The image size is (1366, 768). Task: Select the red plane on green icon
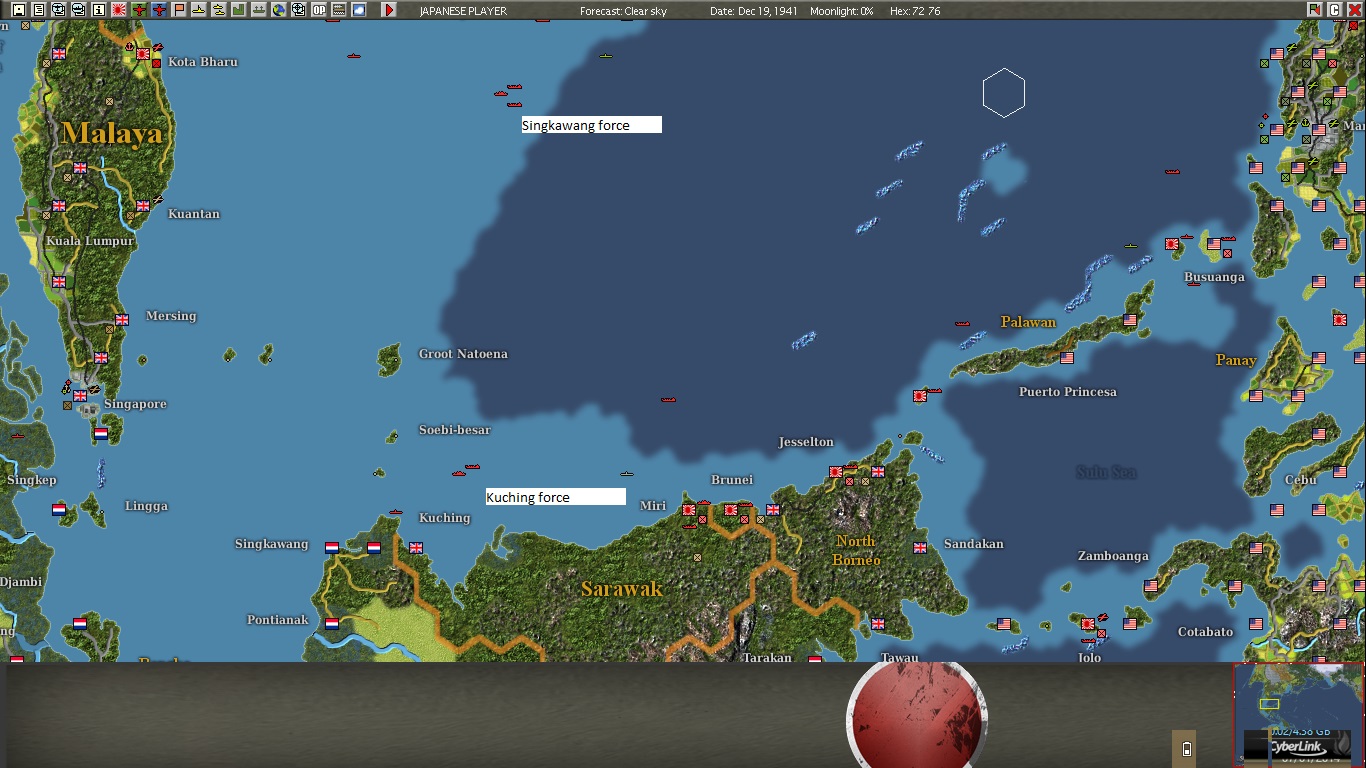139,10
